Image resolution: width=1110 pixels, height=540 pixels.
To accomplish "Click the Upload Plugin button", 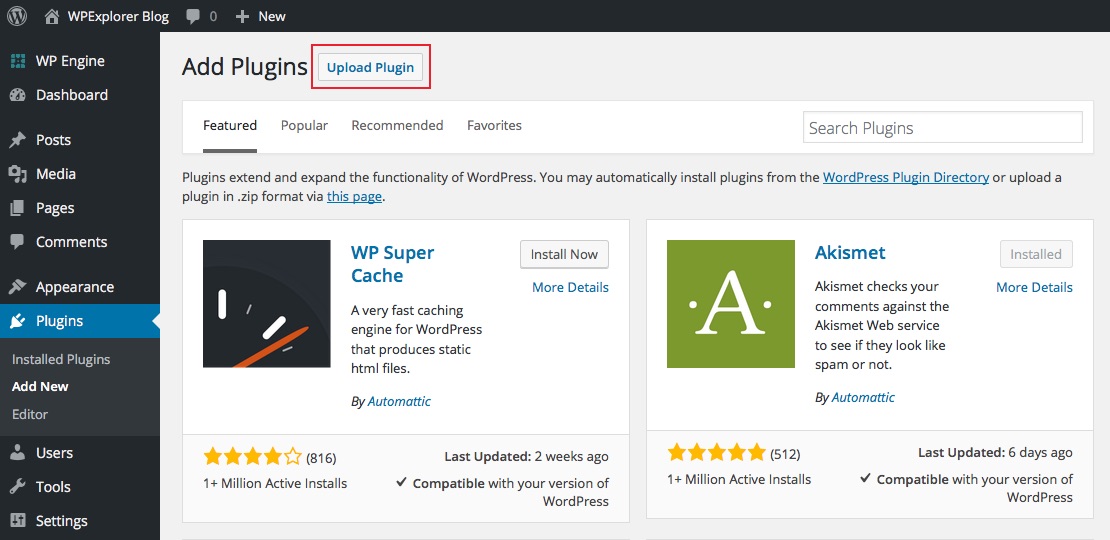I will pos(371,67).
